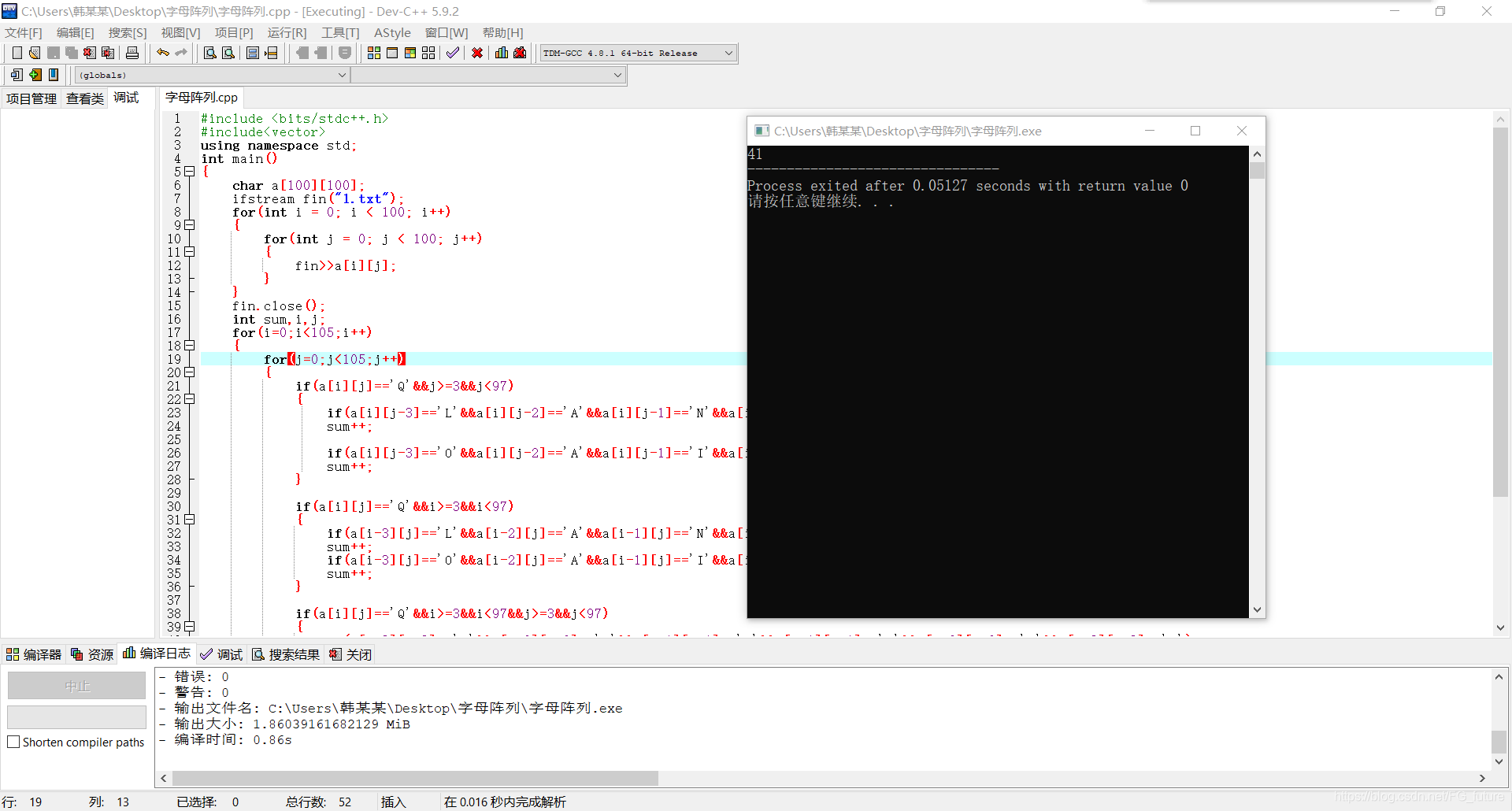
Task: Open the 调试 bottom tab with checkmark
Action: tap(221, 654)
